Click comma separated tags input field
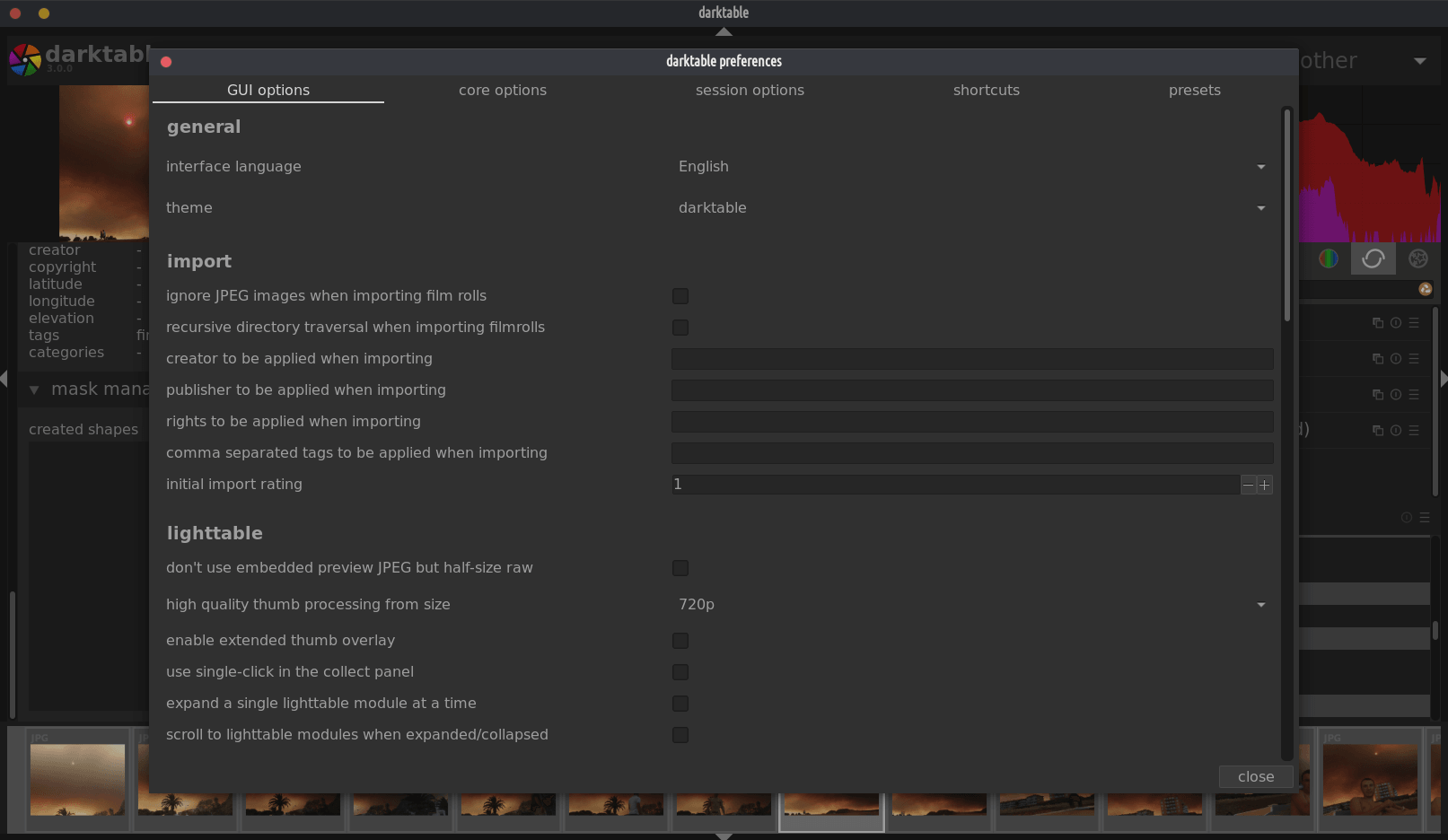 coord(972,453)
